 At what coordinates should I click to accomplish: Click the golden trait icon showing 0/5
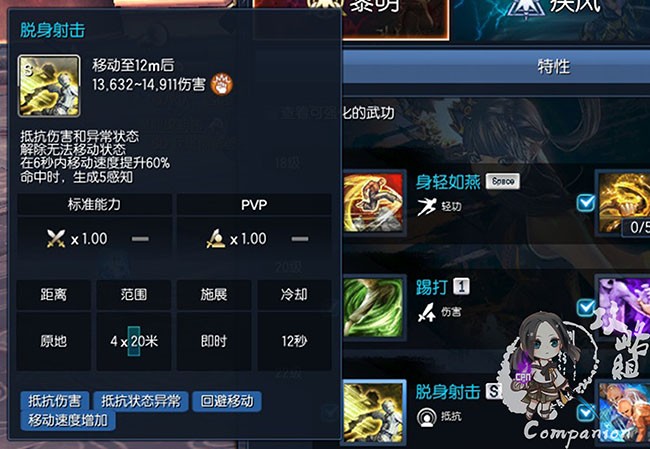[623, 203]
